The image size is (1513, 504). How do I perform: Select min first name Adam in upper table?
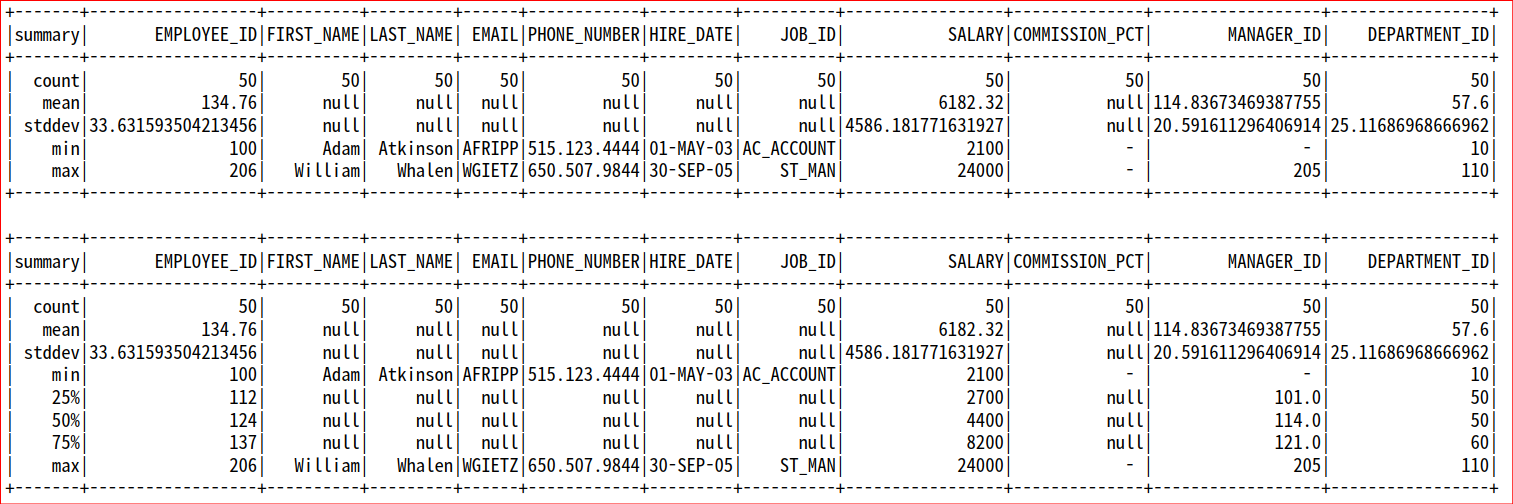341,148
